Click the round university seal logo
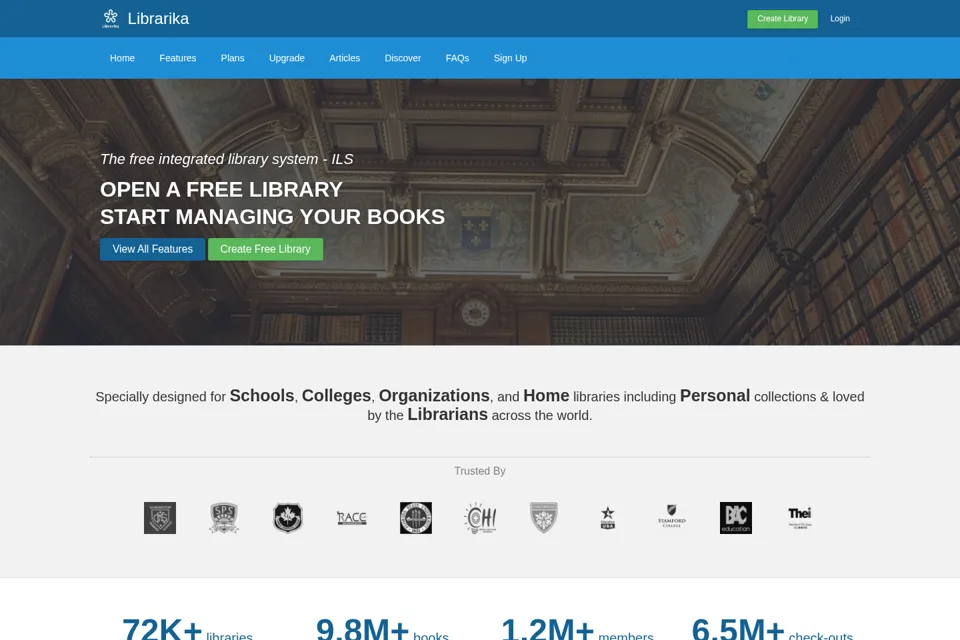This screenshot has height=640, width=960. 416,518
